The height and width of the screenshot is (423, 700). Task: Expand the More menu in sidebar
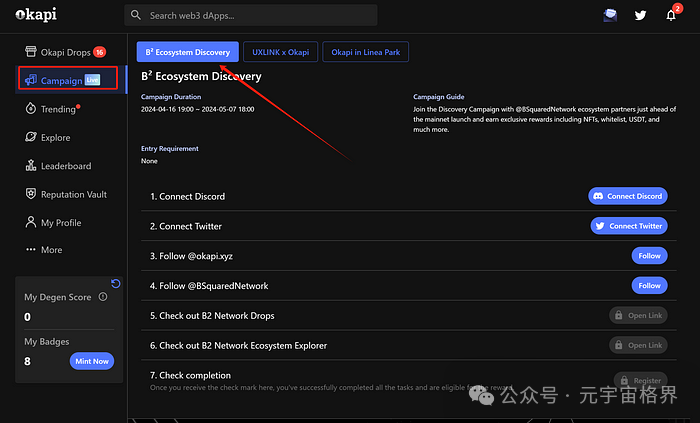[x=44, y=250]
